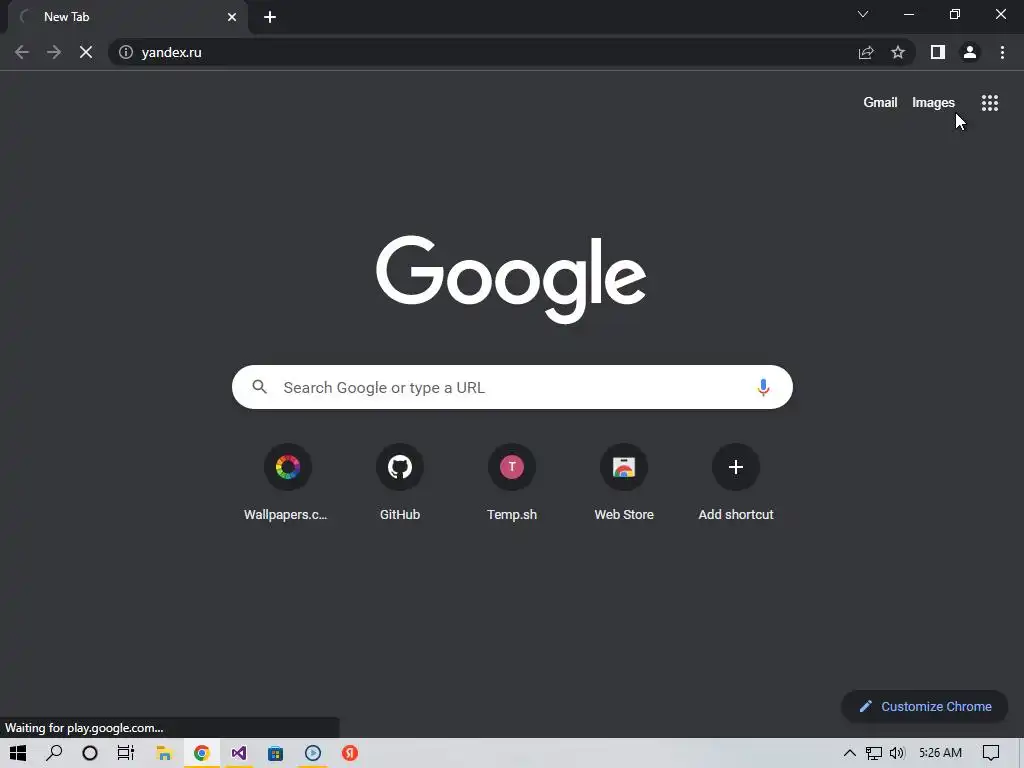Open Microsoft Store from taskbar
This screenshot has height=768, width=1024.
pyautogui.click(x=276, y=753)
